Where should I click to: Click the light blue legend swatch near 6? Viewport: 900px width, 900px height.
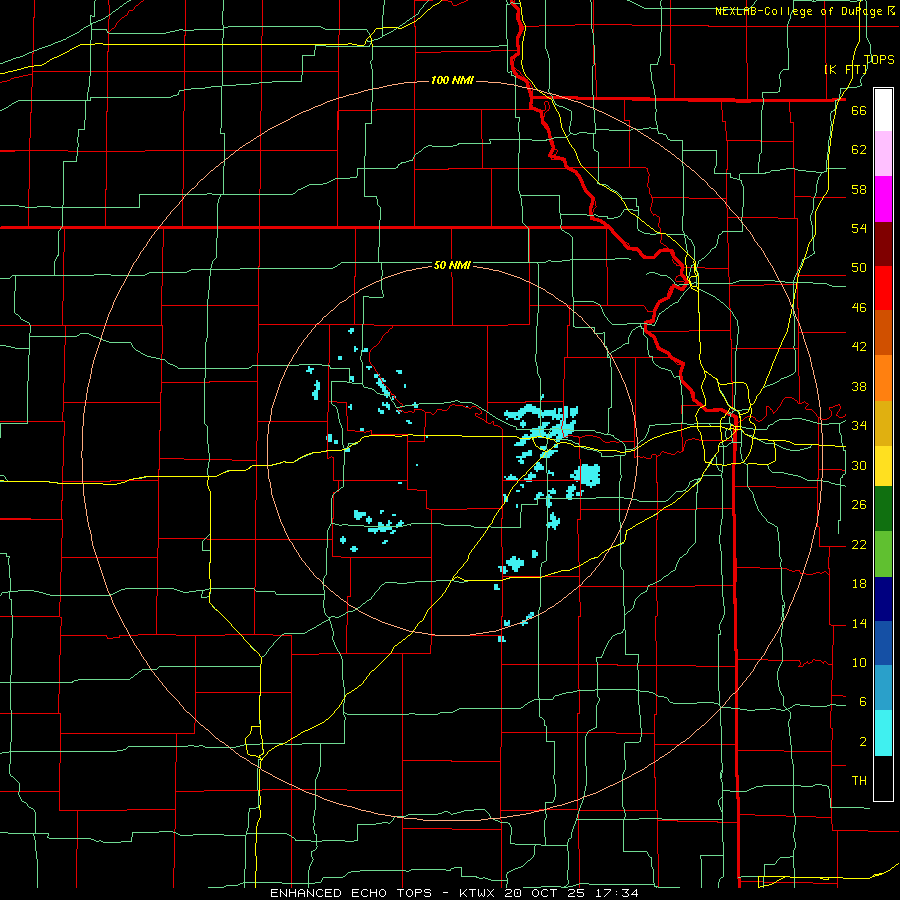point(883,688)
